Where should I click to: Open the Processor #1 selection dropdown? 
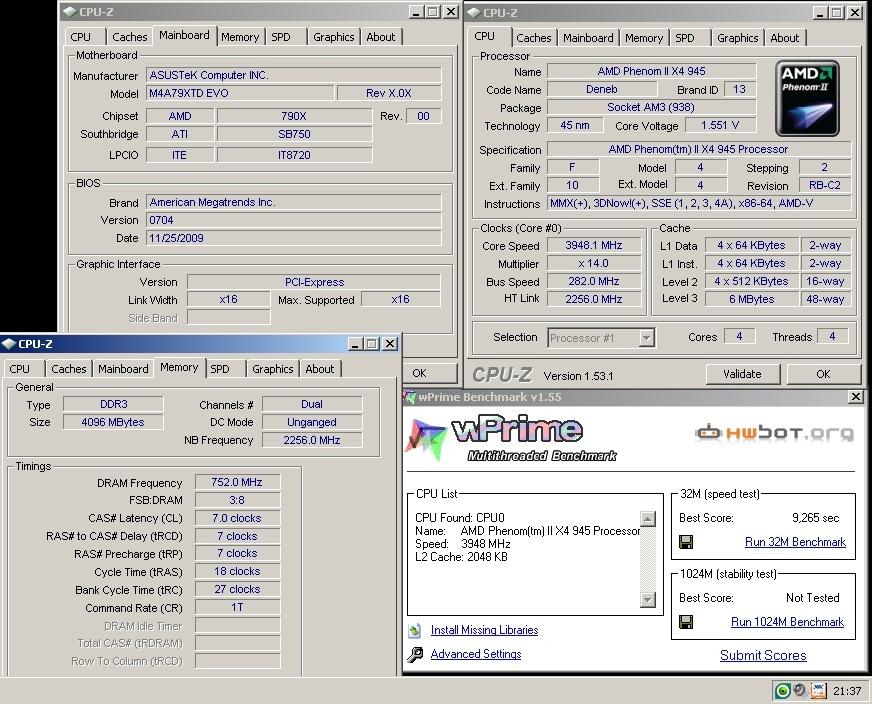(x=646, y=338)
